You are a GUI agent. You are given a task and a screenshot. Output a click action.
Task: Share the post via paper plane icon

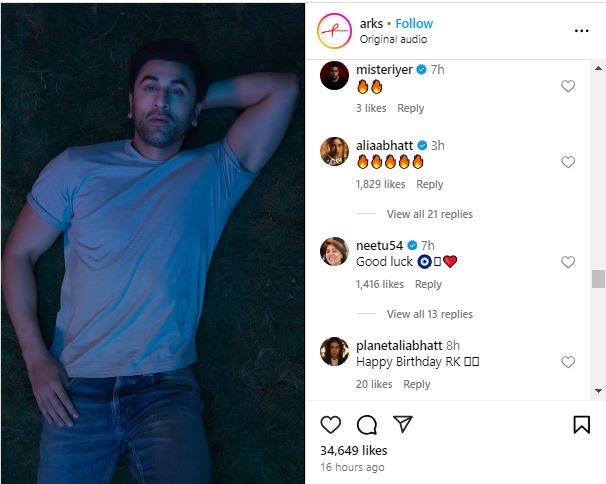(402, 424)
